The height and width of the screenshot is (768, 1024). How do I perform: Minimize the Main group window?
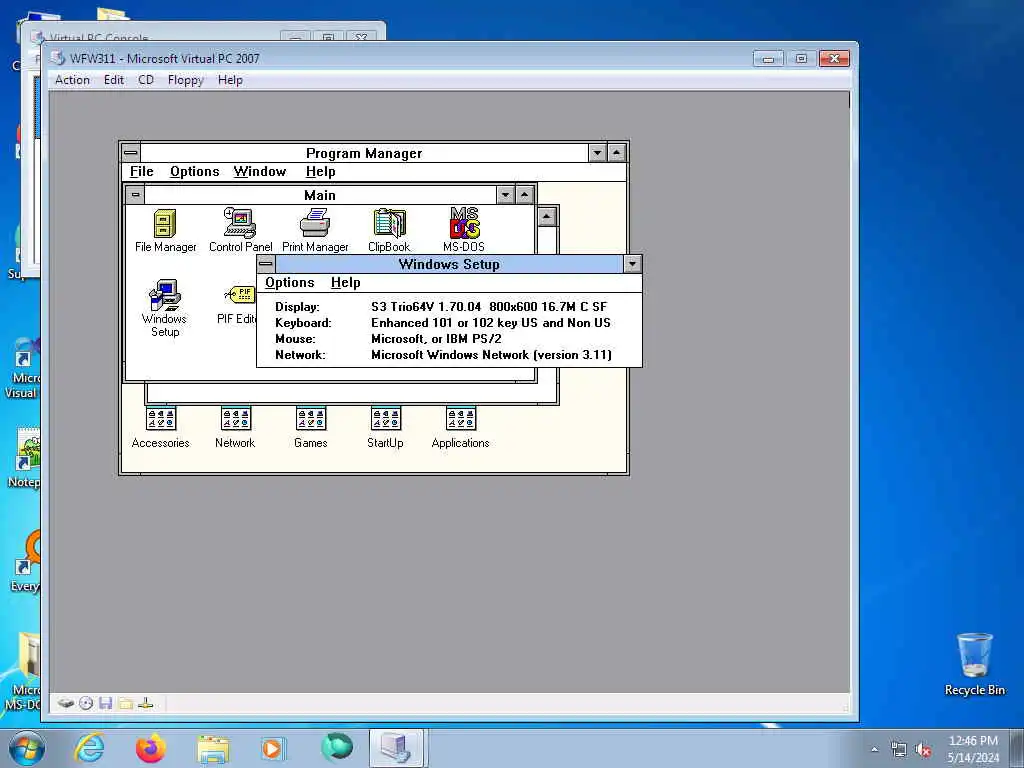pyautogui.click(x=505, y=195)
